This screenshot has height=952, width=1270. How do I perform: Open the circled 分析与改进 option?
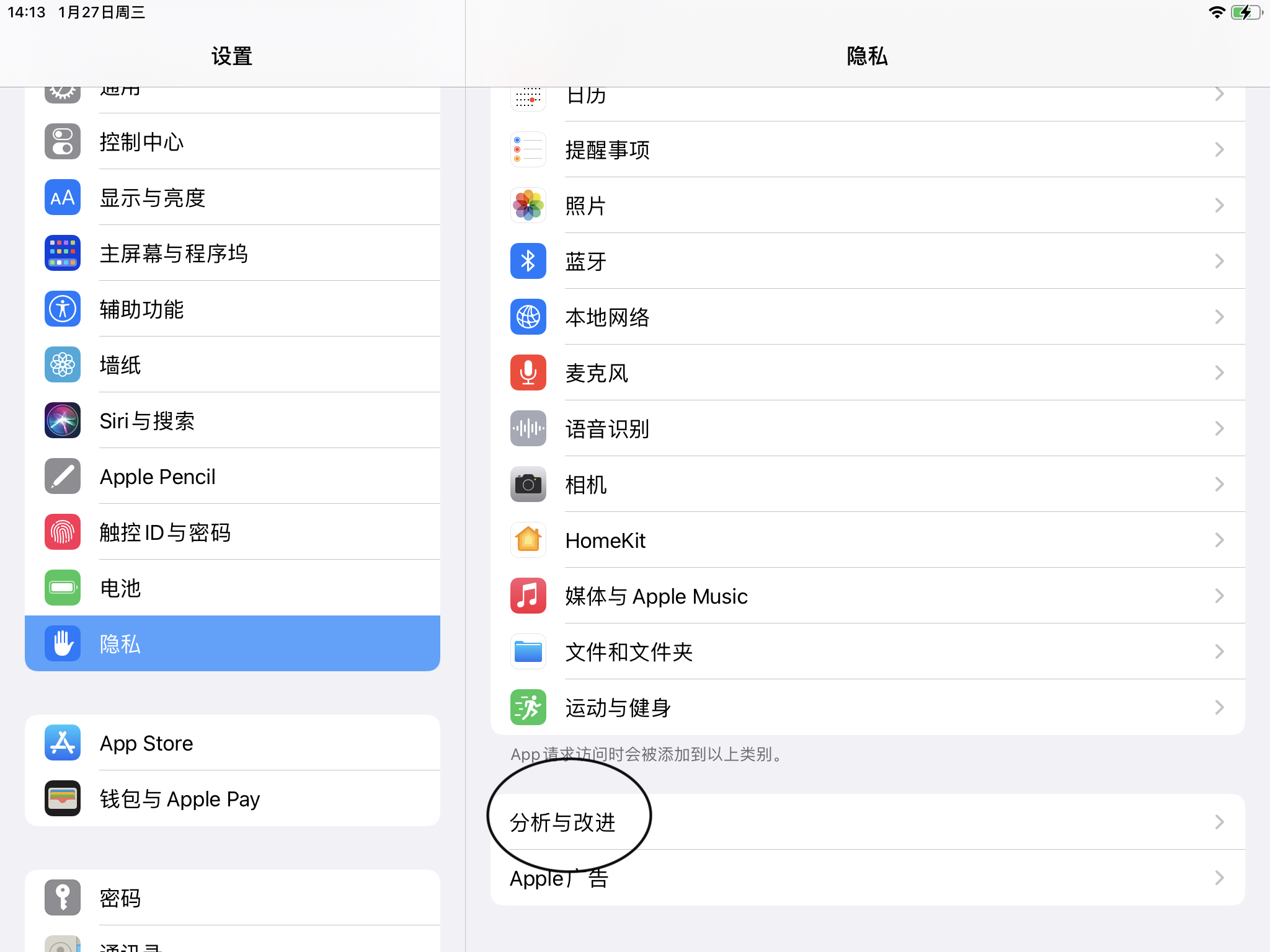(x=562, y=823)
